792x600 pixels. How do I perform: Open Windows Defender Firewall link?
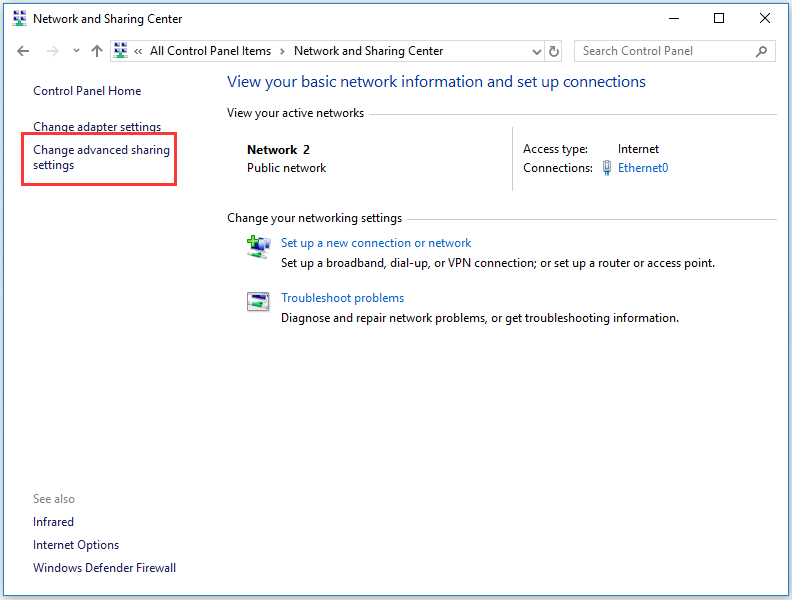104,568
